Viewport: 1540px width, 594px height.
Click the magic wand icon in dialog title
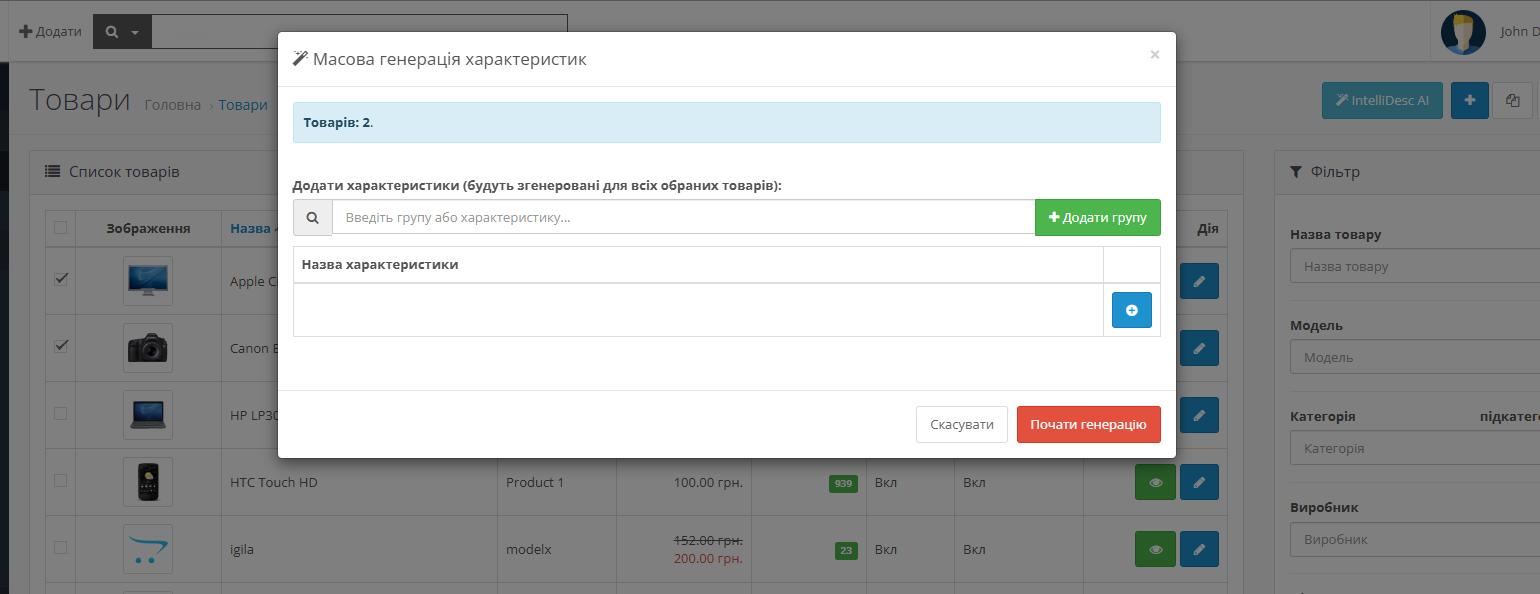[x=299, y=59]
